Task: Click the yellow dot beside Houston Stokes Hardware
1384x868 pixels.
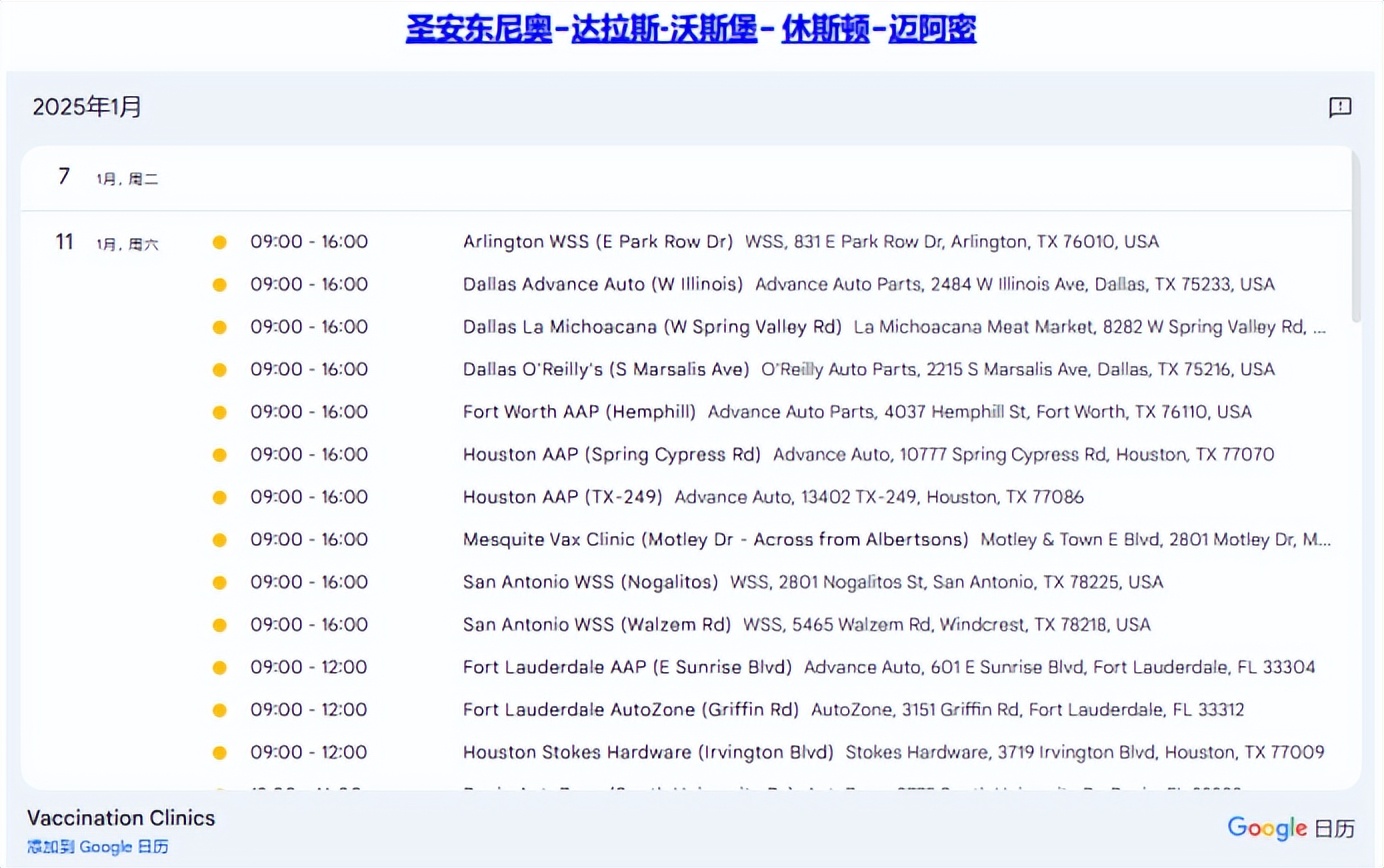Action: pyautogui.click(x=220, y=752)
